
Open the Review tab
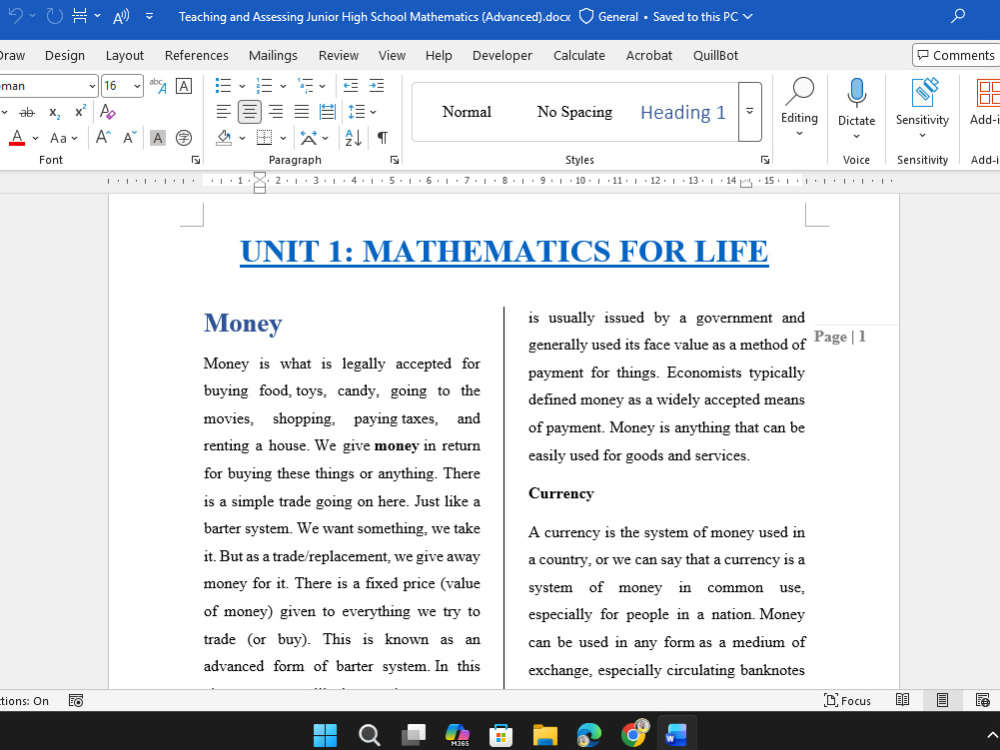tap(339, 55)
